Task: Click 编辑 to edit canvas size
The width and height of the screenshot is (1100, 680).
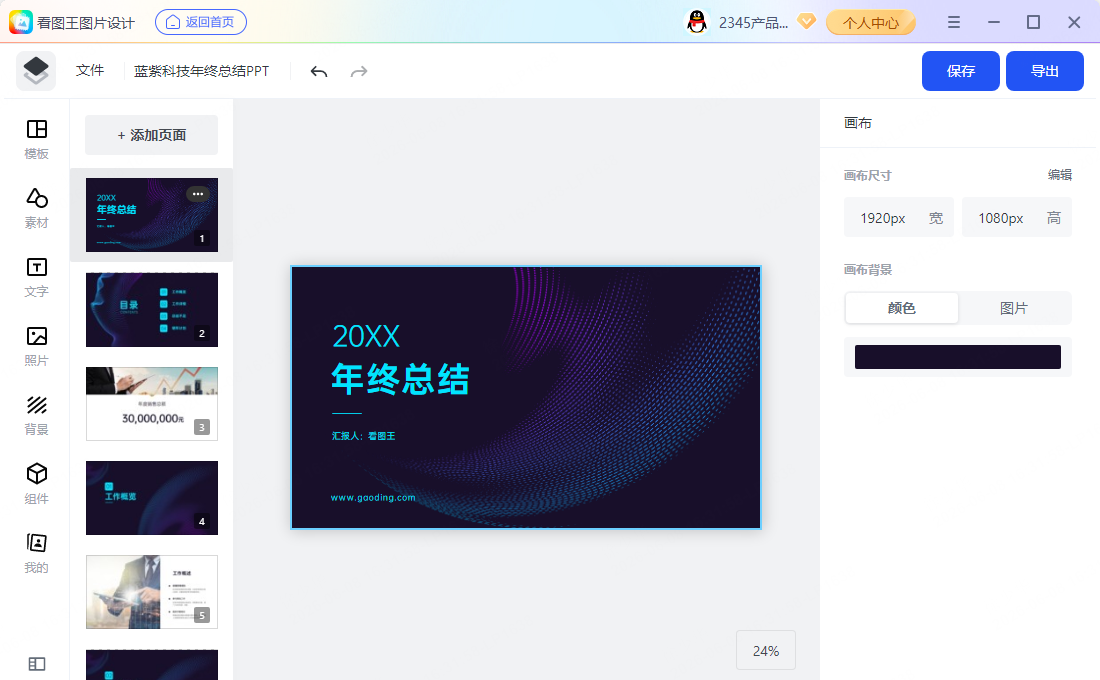Action: pos(1059,175)
